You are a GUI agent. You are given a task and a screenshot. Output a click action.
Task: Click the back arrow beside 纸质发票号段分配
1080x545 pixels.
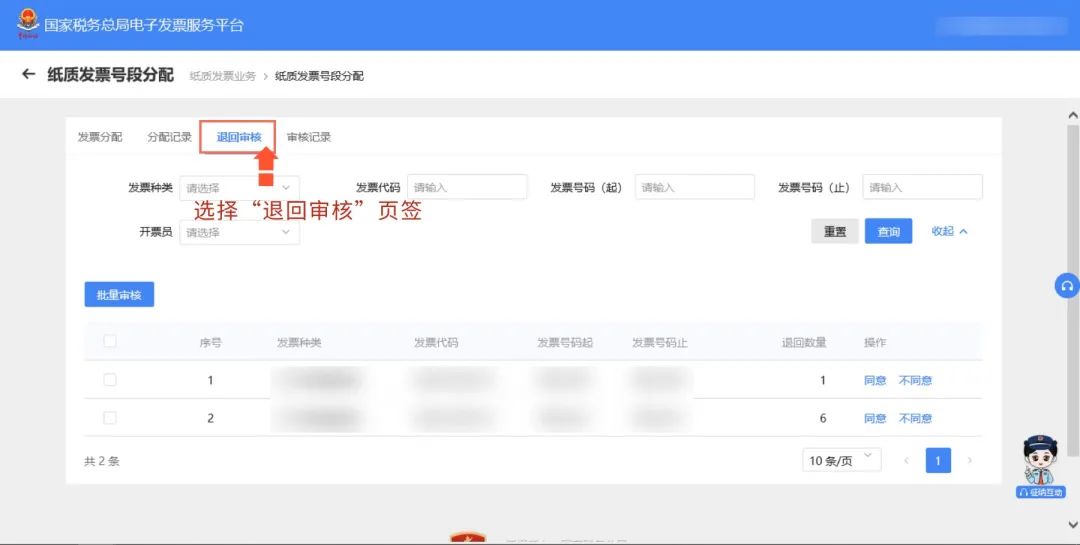[x=28, y=75]
